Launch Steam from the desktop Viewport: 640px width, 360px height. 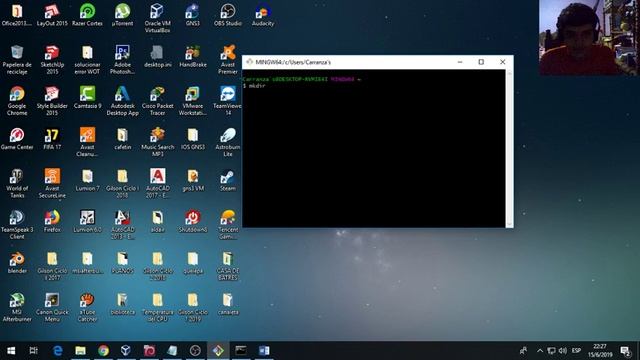click(x=227, y=180)
